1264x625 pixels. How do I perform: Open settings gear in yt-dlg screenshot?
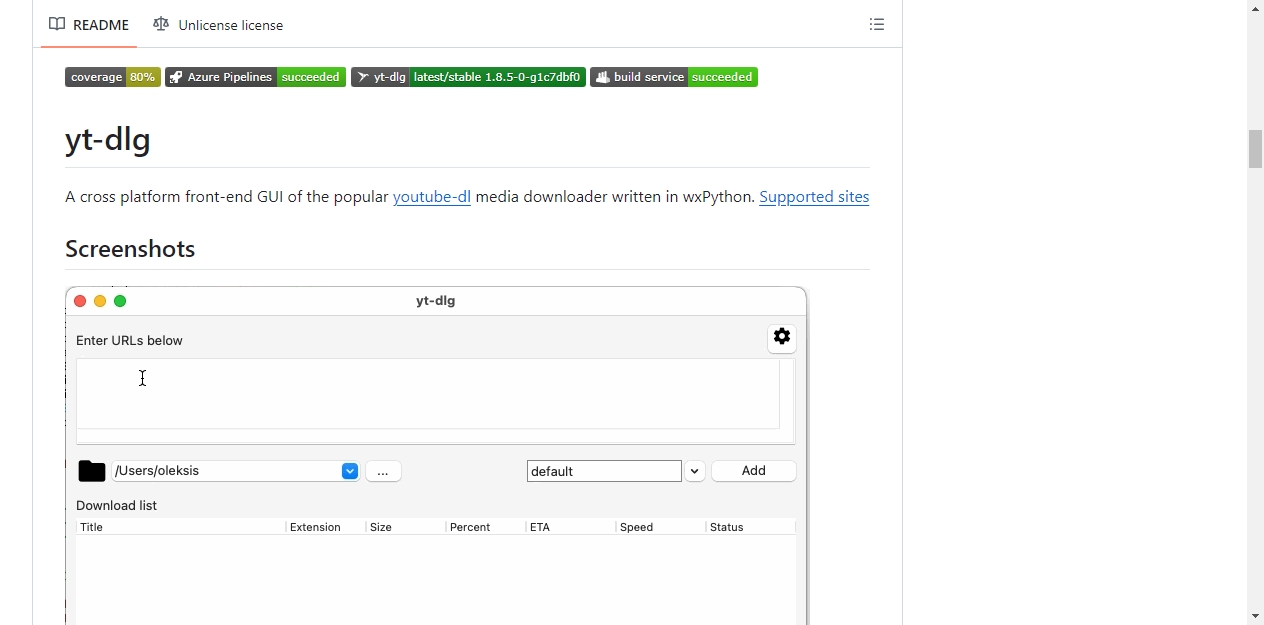[x=782, y=338]
